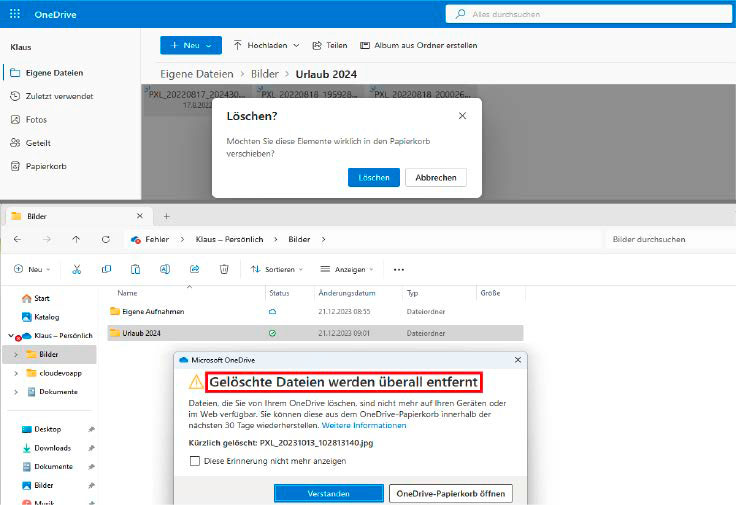Image resolution: width=736 pixels, height=505 pixels.
Task: Open Geteilt in OneDrive sidebar
Action: point(31,143)
